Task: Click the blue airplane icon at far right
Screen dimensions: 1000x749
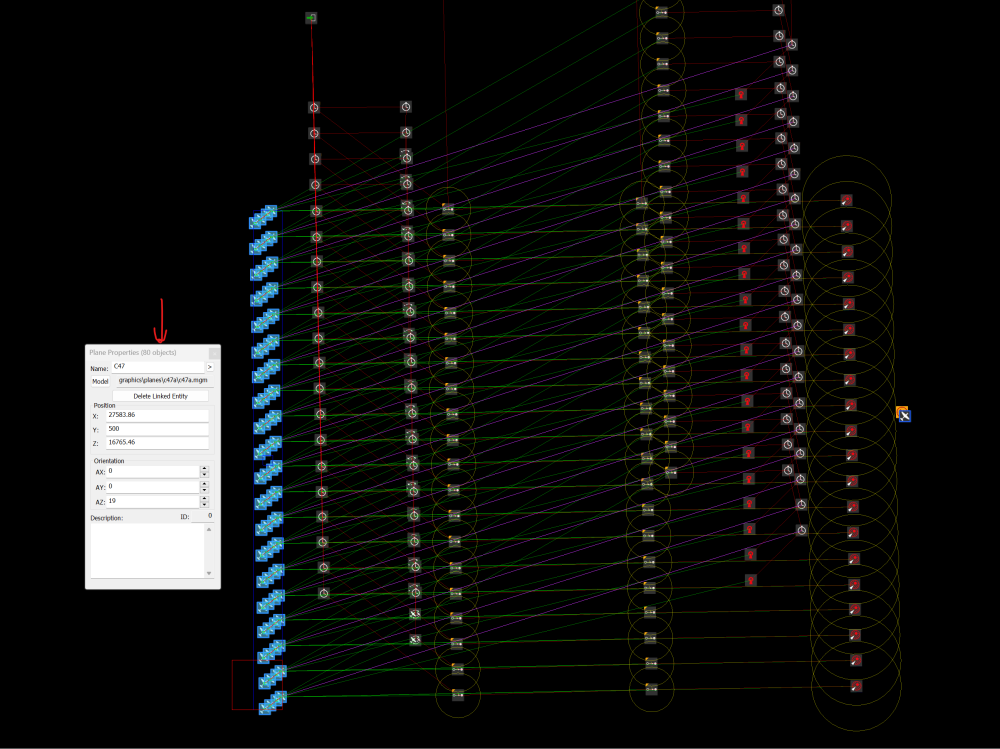Action: (x=903, y=414)
